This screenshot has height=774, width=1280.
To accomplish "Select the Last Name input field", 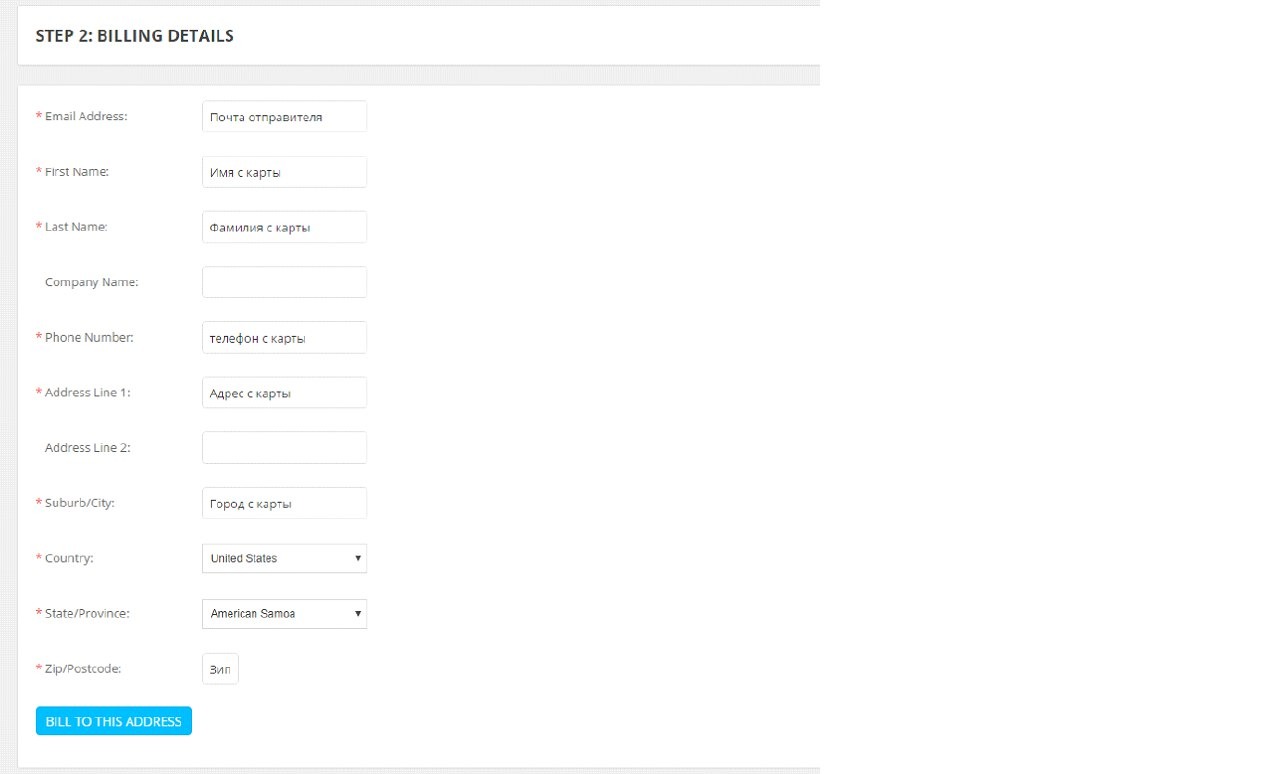I will click(x=284, y=227).
